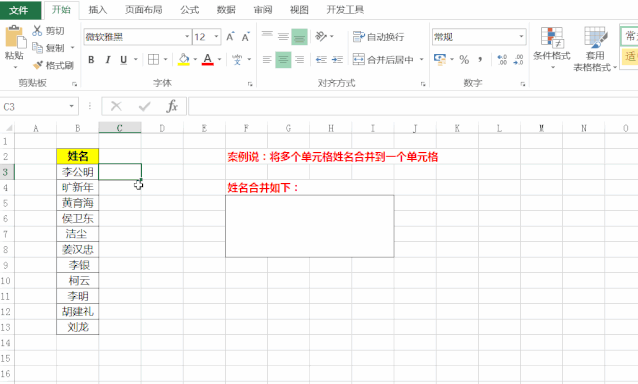
Task: Toggle underline formatting
Action: 123,60
